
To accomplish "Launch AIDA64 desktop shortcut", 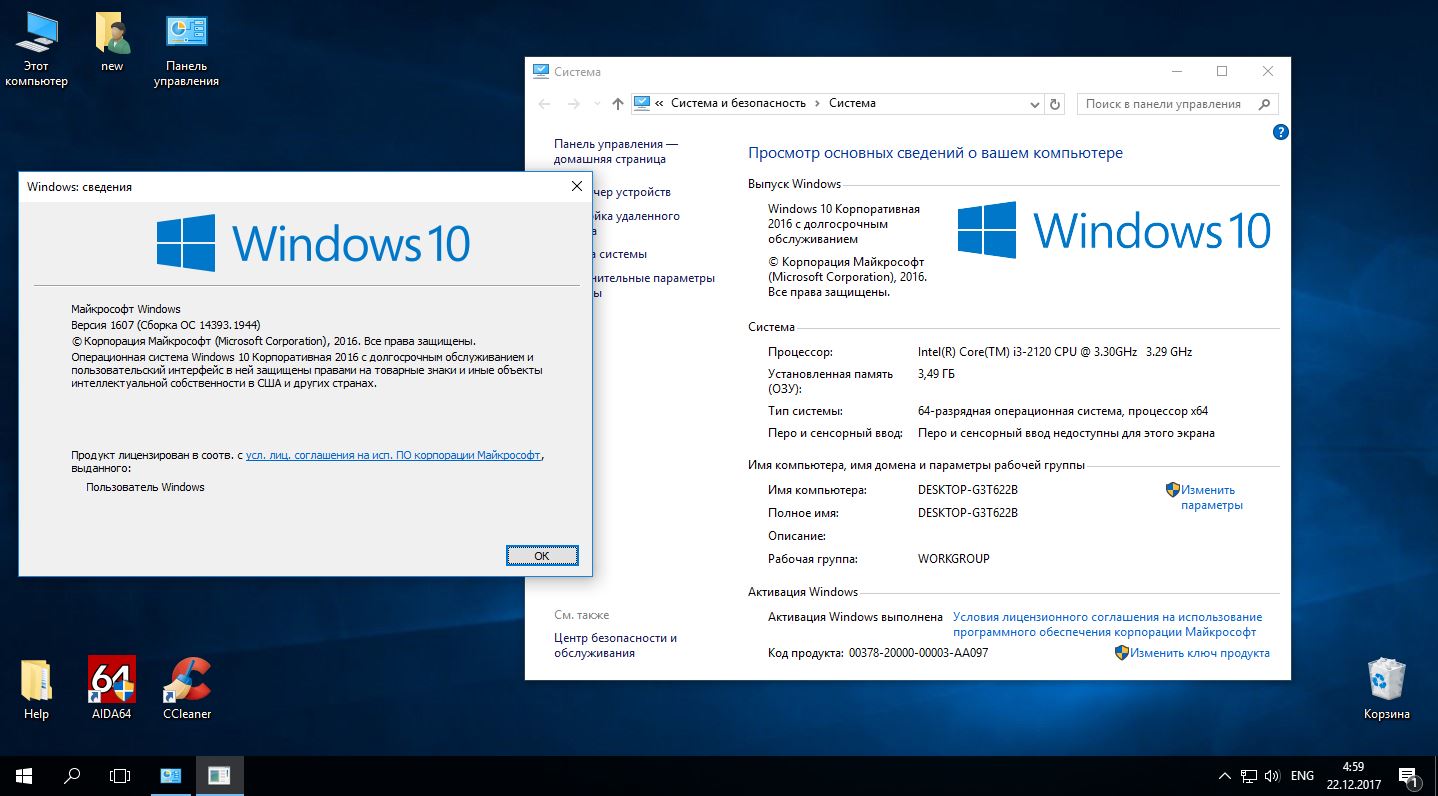I will coord(112,689).
